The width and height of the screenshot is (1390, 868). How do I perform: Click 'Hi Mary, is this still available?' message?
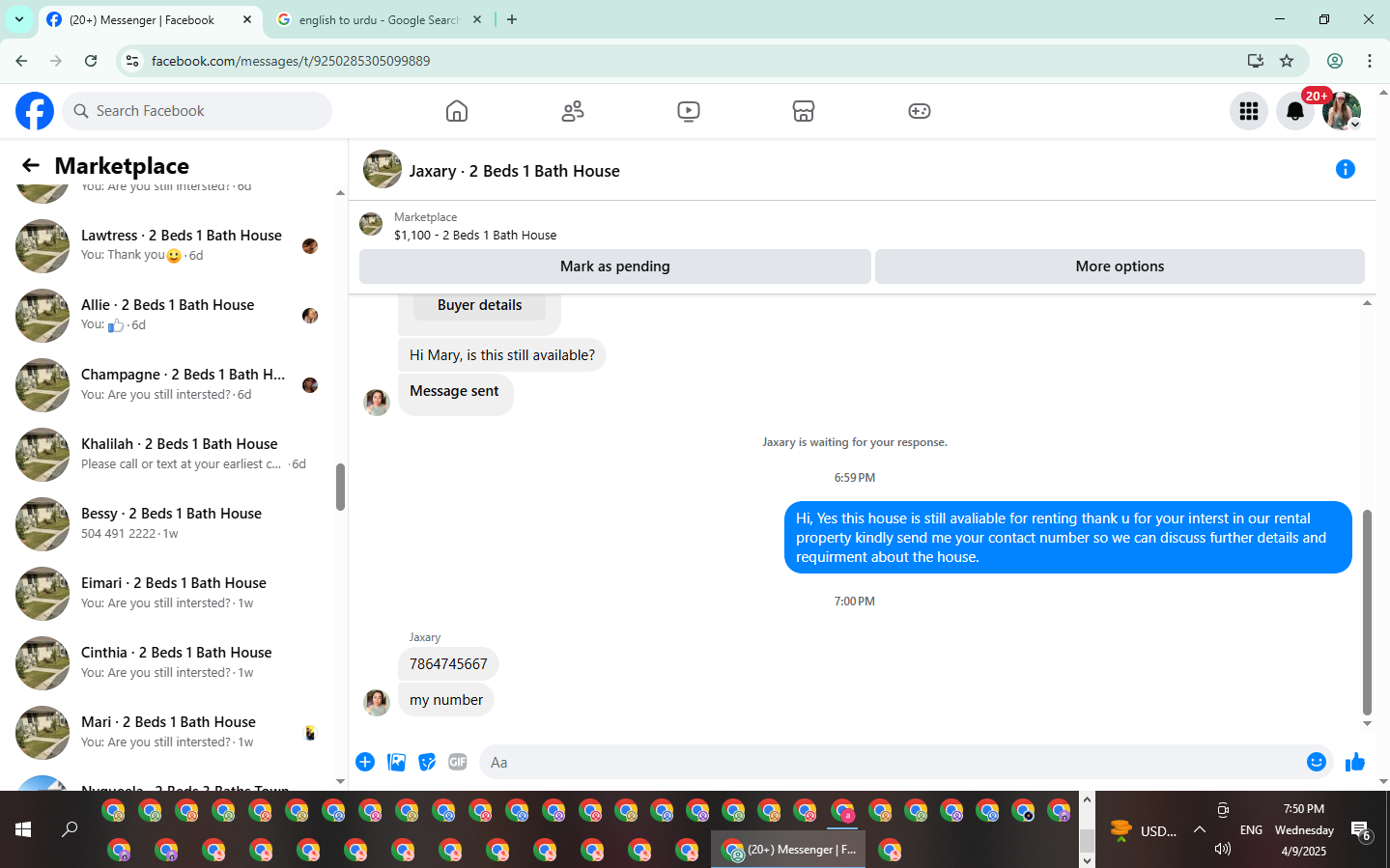point(502,355)
